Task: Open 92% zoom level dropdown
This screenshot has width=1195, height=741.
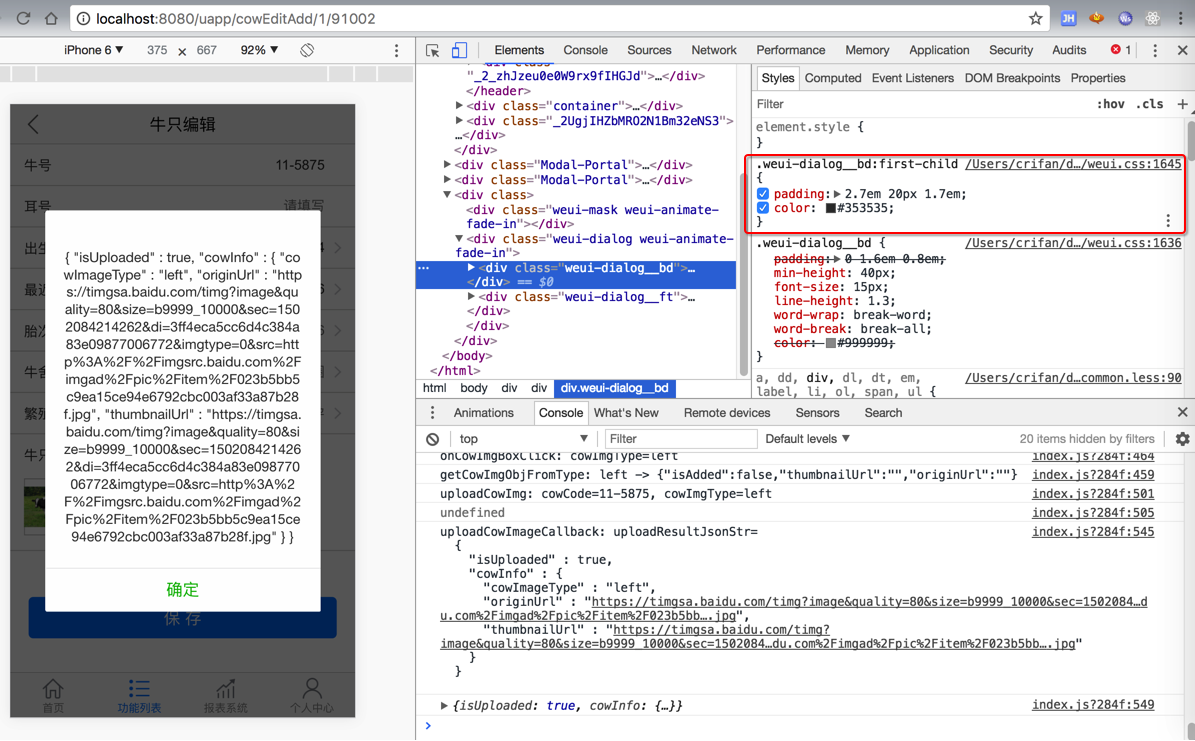Action: click(x=259, y=50)
